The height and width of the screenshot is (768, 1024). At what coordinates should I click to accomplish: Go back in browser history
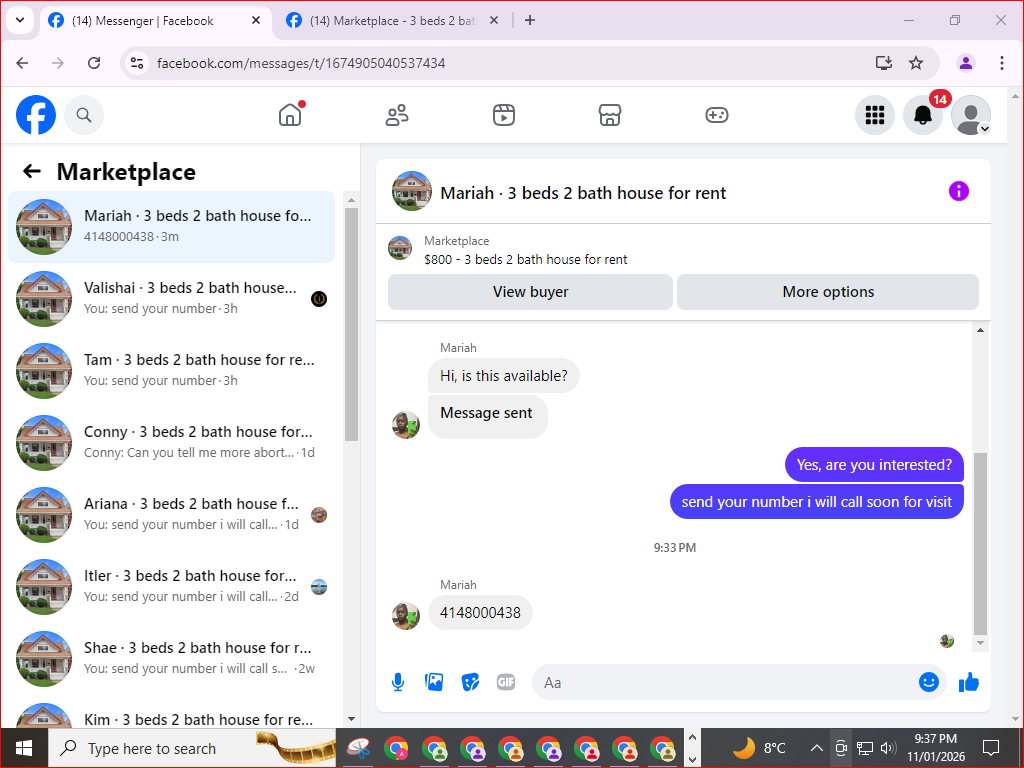click(22, 63)
